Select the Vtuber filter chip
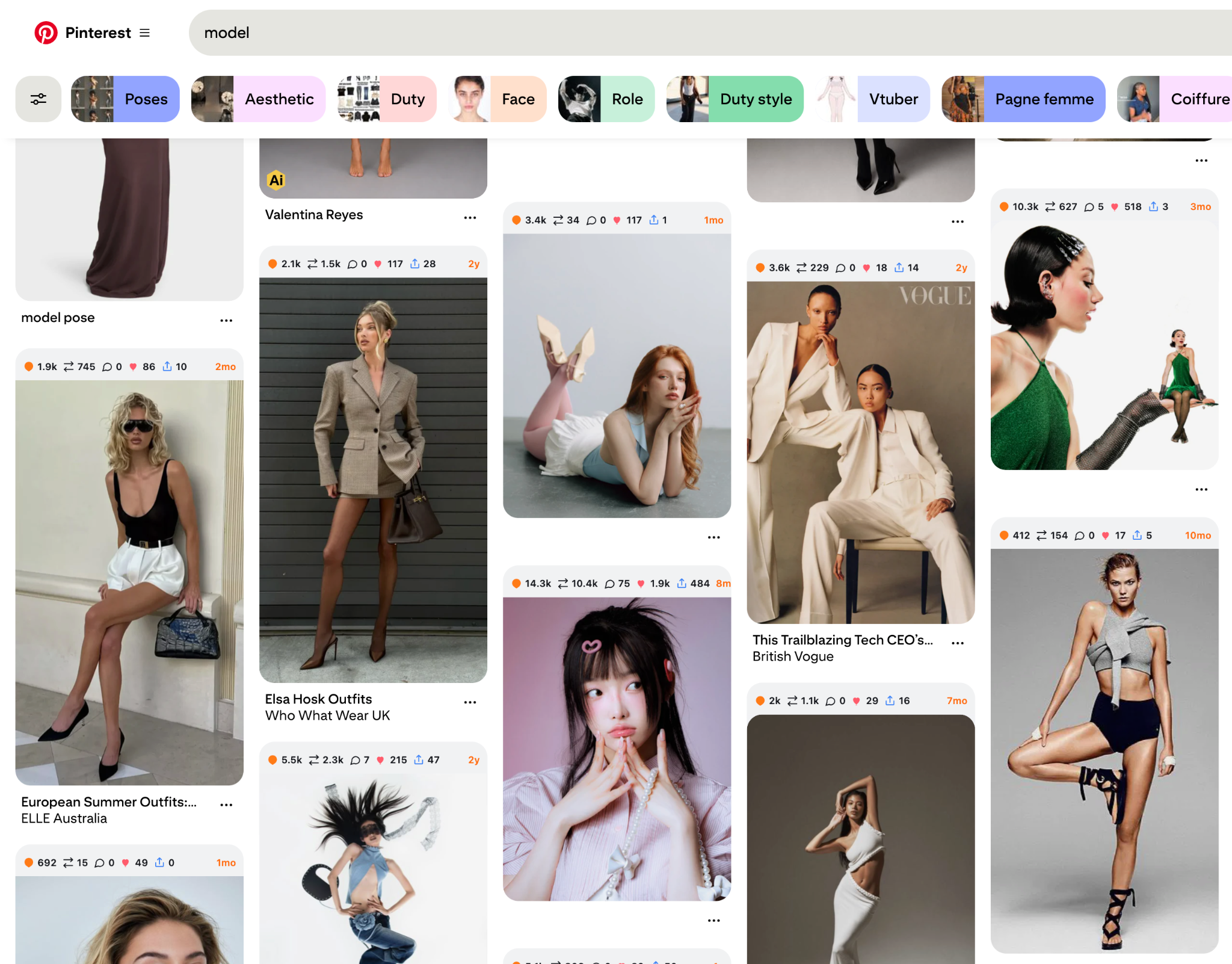The width and height of the screenshot is (1232, 964). coord(873,99)
